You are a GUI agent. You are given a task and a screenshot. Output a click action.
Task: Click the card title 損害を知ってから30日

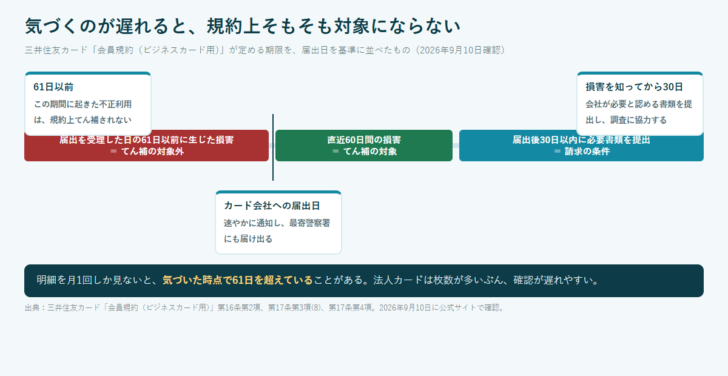tap(634, 87)
